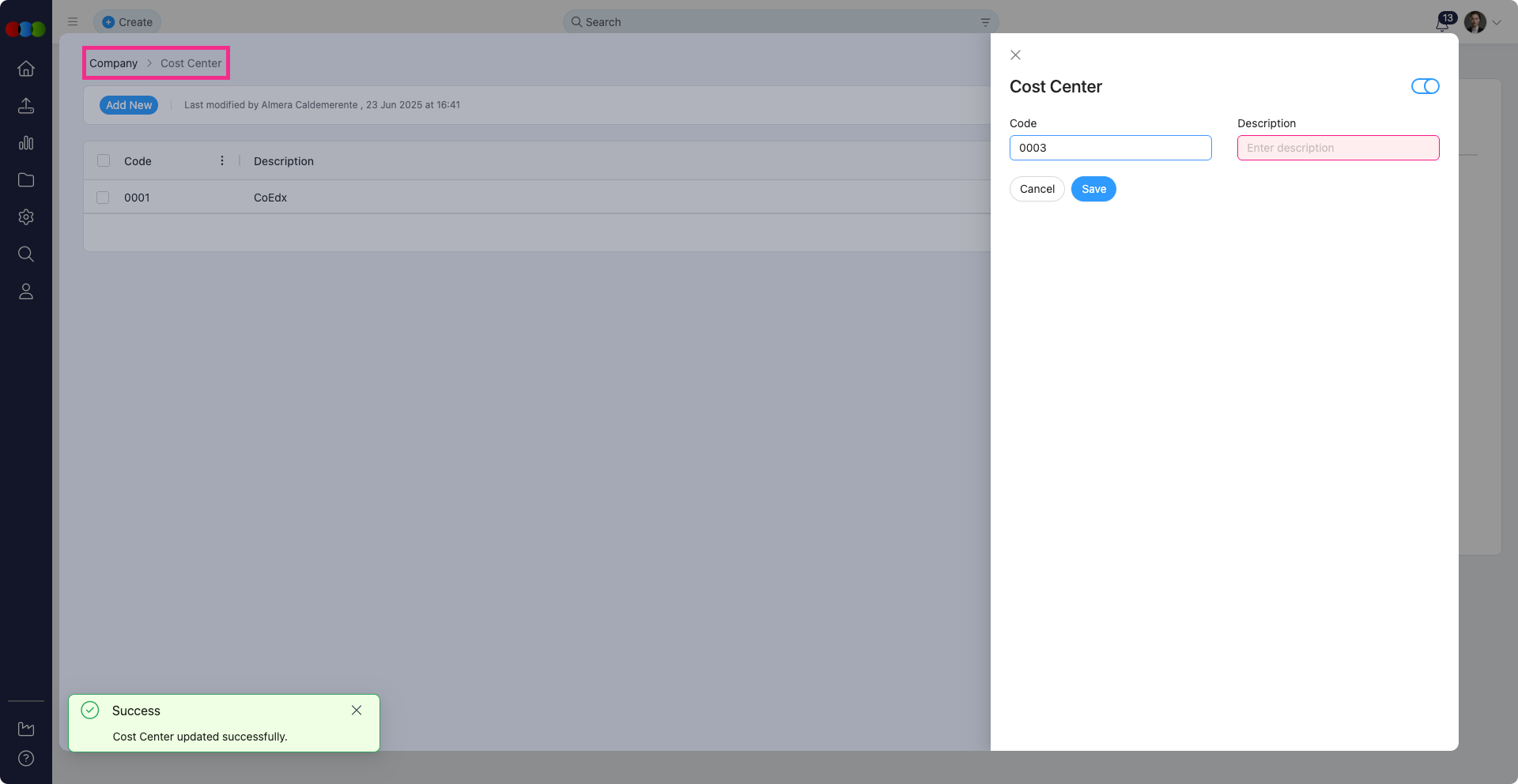Screen dimensions: 1518x784
Task: Toggle the hamburger menu icon
Action: coord(73,22)
